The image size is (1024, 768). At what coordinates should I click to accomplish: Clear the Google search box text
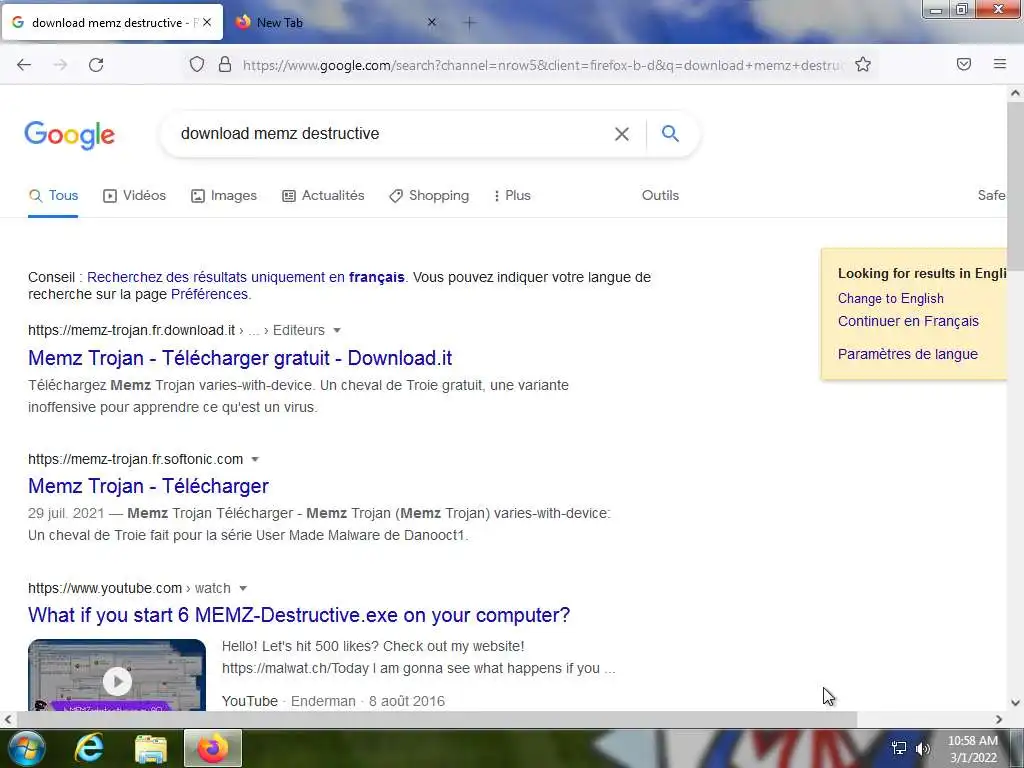(x=622, y=134)
